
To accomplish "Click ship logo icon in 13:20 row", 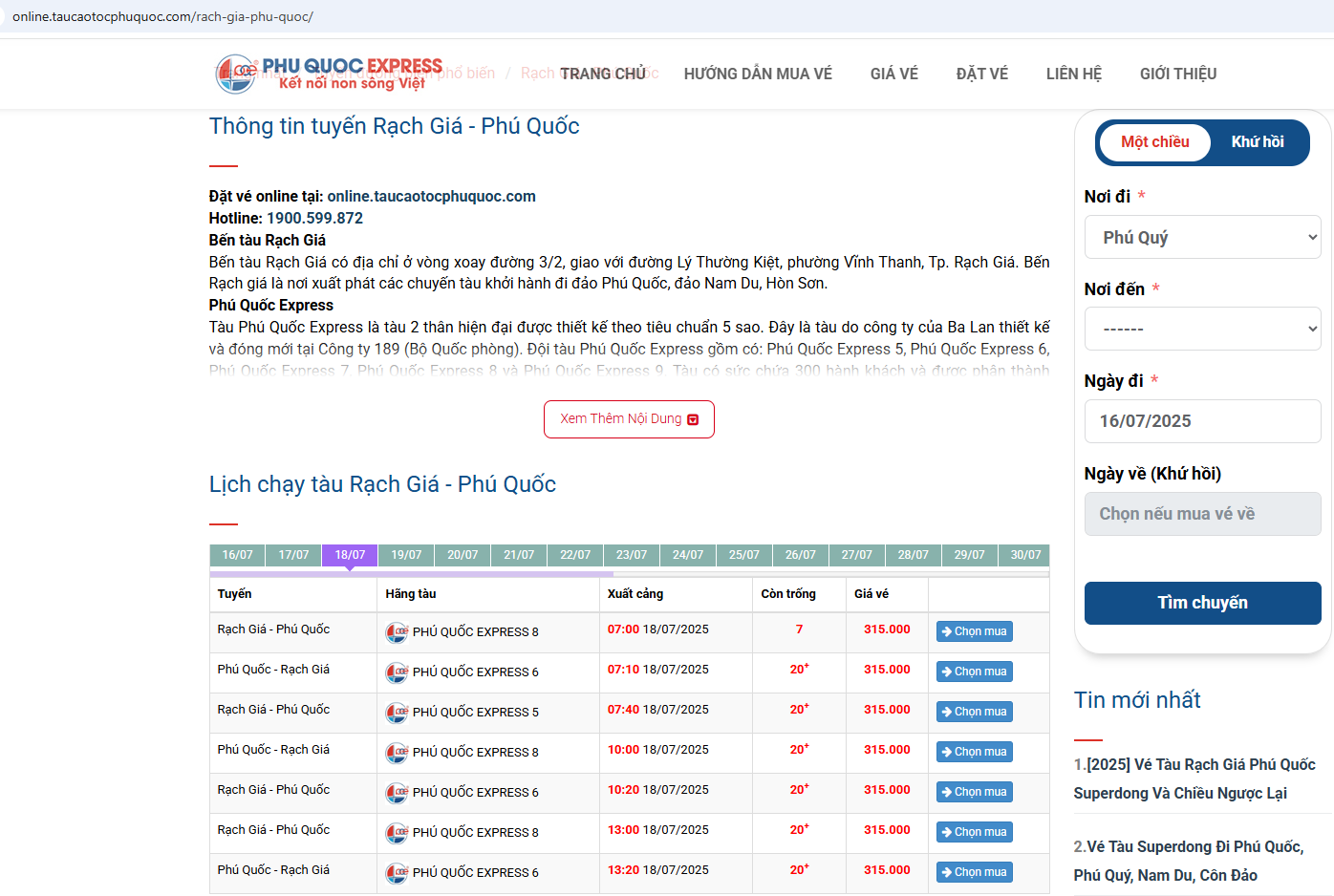I will [x=397, y=873].
